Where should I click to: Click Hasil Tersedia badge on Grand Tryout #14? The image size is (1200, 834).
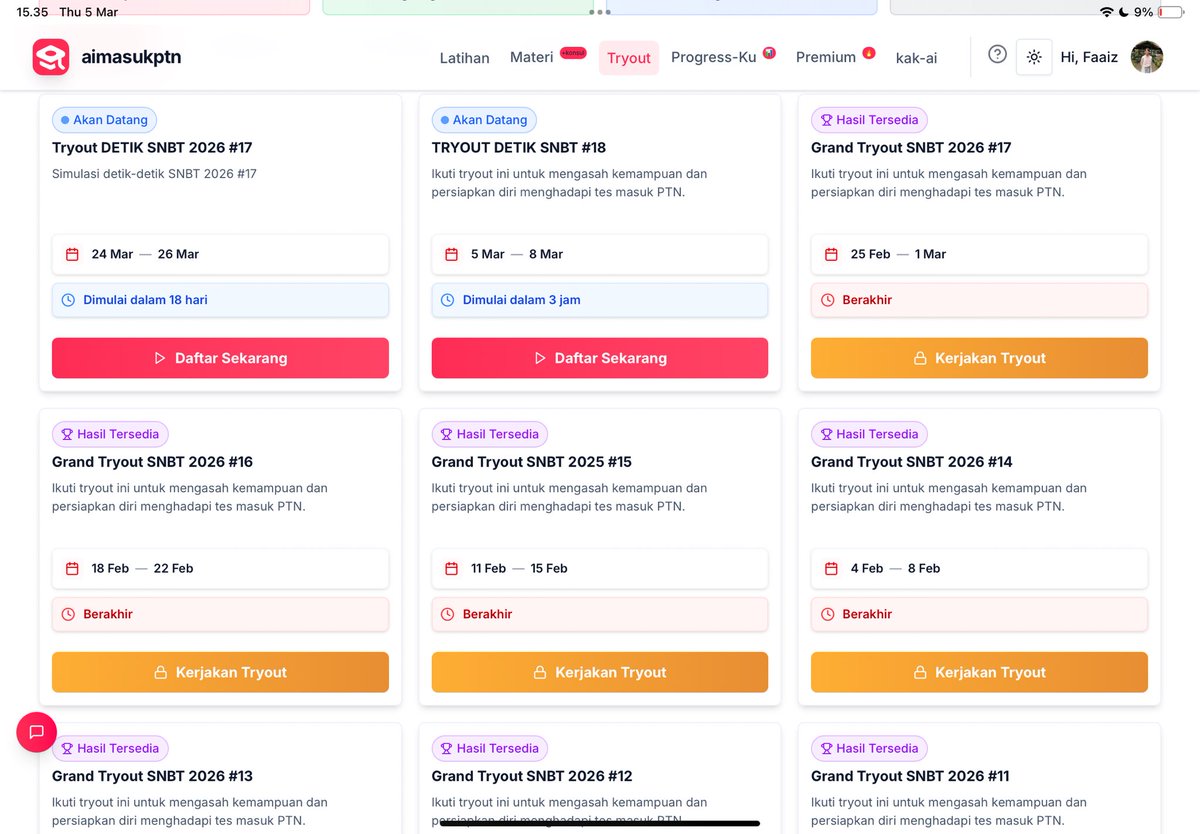(869, 434)
